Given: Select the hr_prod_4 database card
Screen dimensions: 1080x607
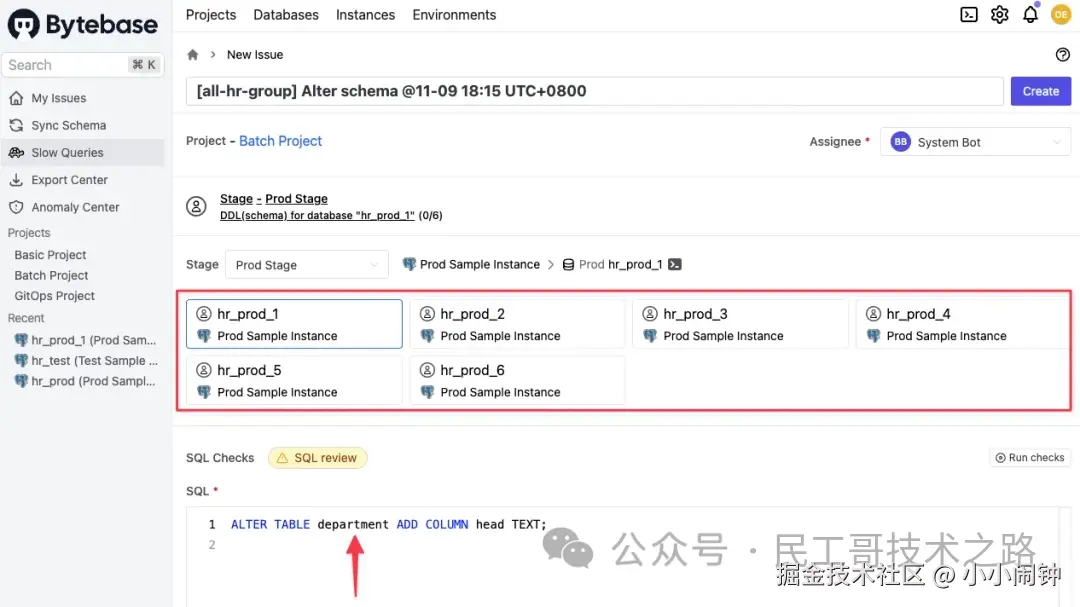Looking at the screenshot, I should click(x=962, y=324).
